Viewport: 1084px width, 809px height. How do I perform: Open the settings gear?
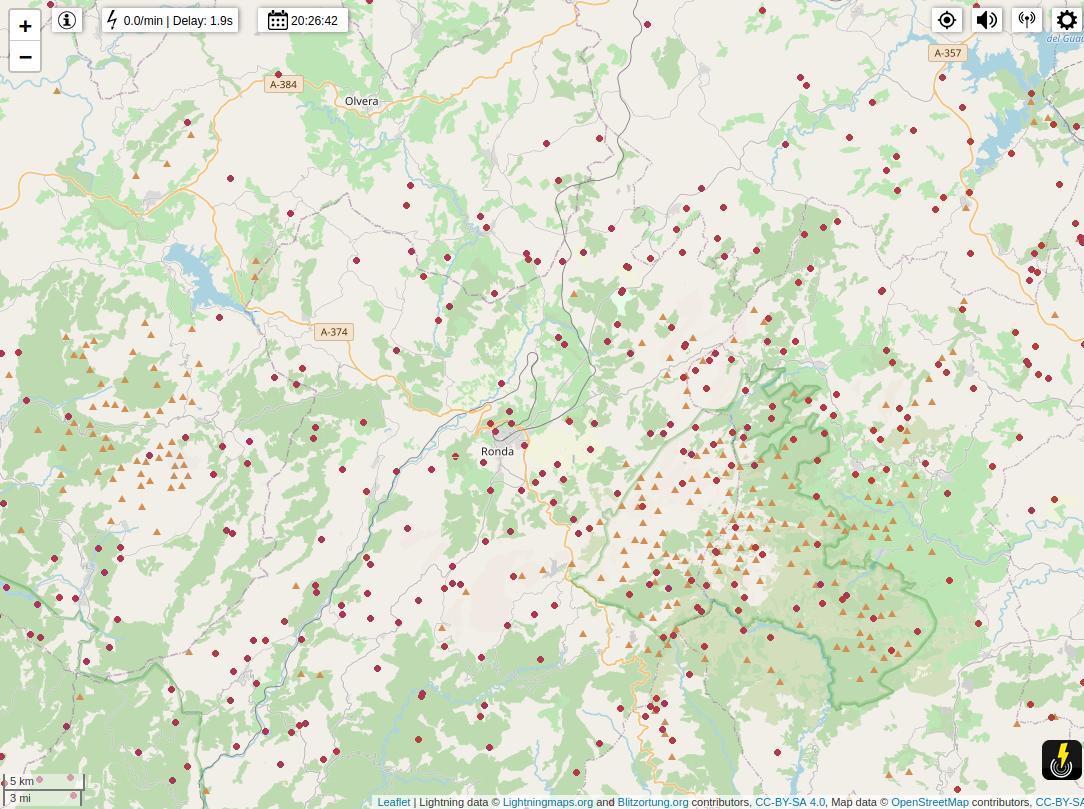click(x=1067, y=20)
